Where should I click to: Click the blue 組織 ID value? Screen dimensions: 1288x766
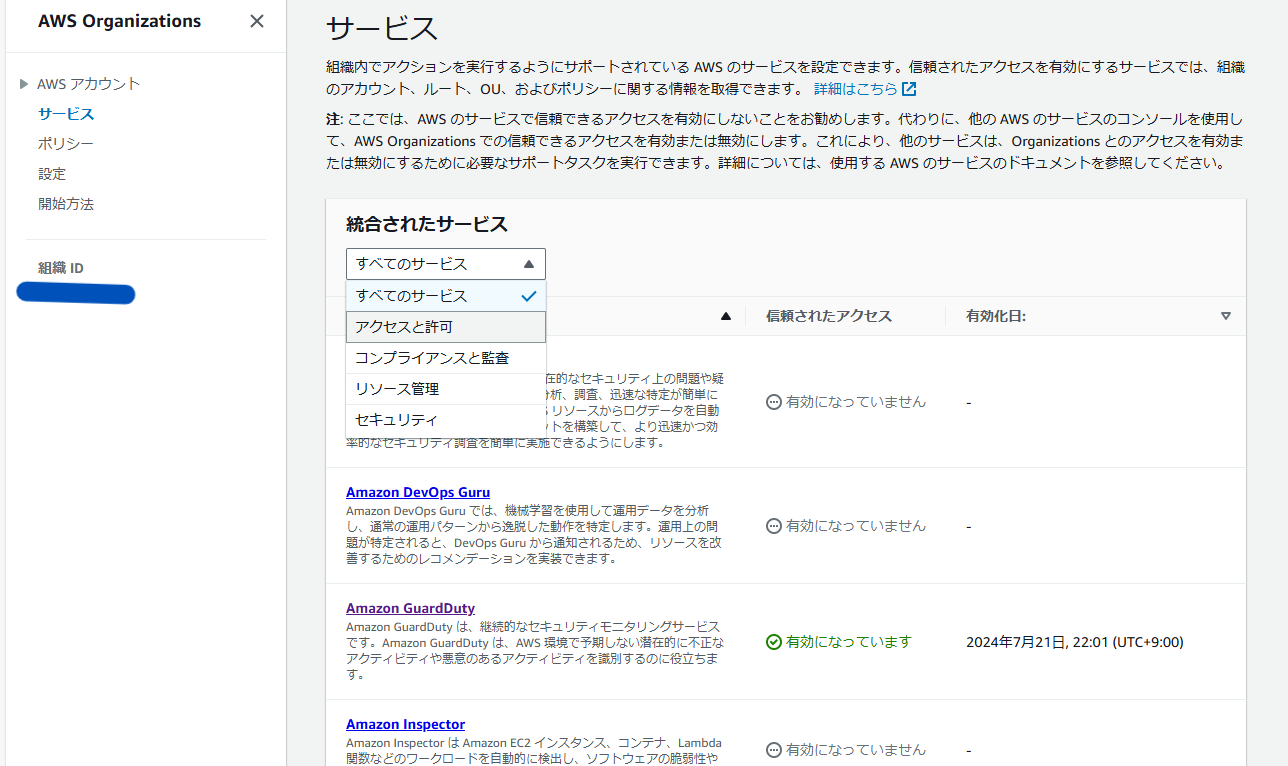tap(75, 293)
